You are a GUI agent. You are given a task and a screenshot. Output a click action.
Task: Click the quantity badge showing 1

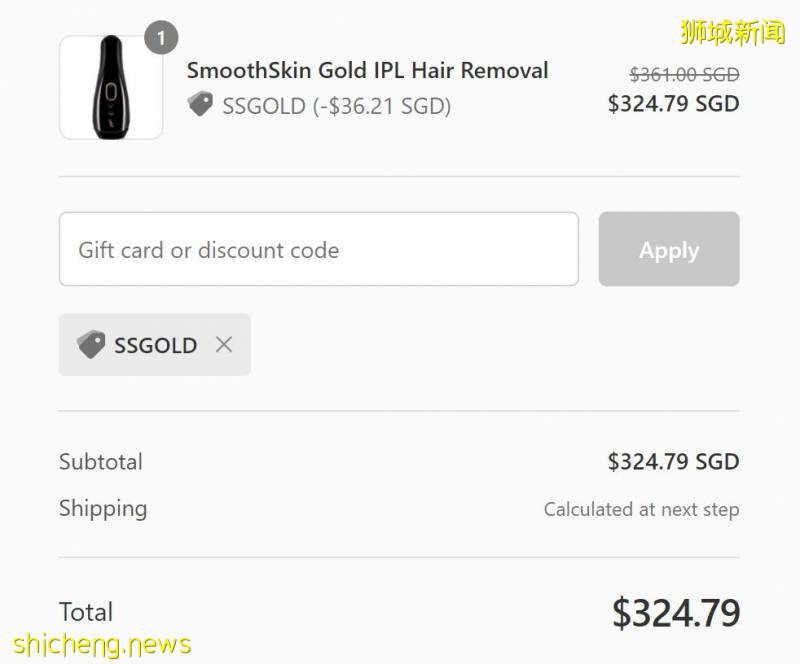tap(161, 39)
